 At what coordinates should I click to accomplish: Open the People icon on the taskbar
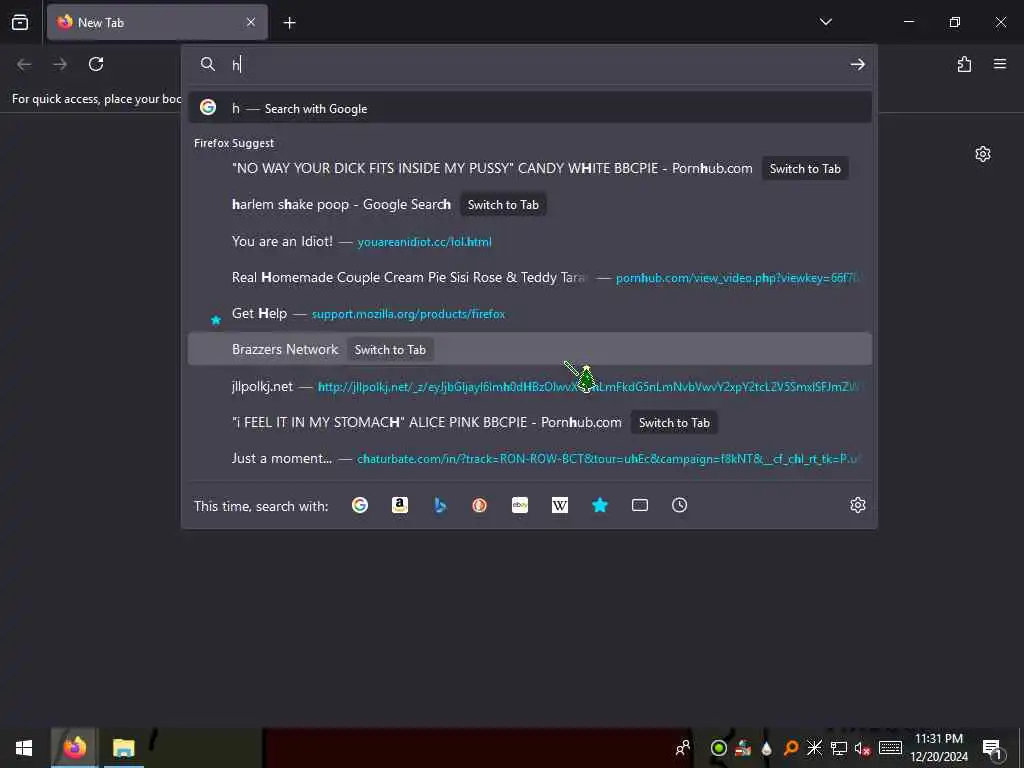pos(682,748)
